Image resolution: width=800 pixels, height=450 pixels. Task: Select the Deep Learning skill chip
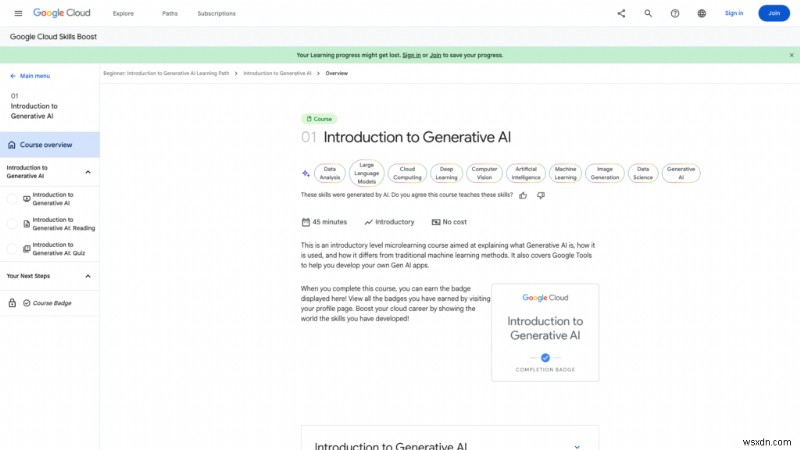click(x=446, y=173)
